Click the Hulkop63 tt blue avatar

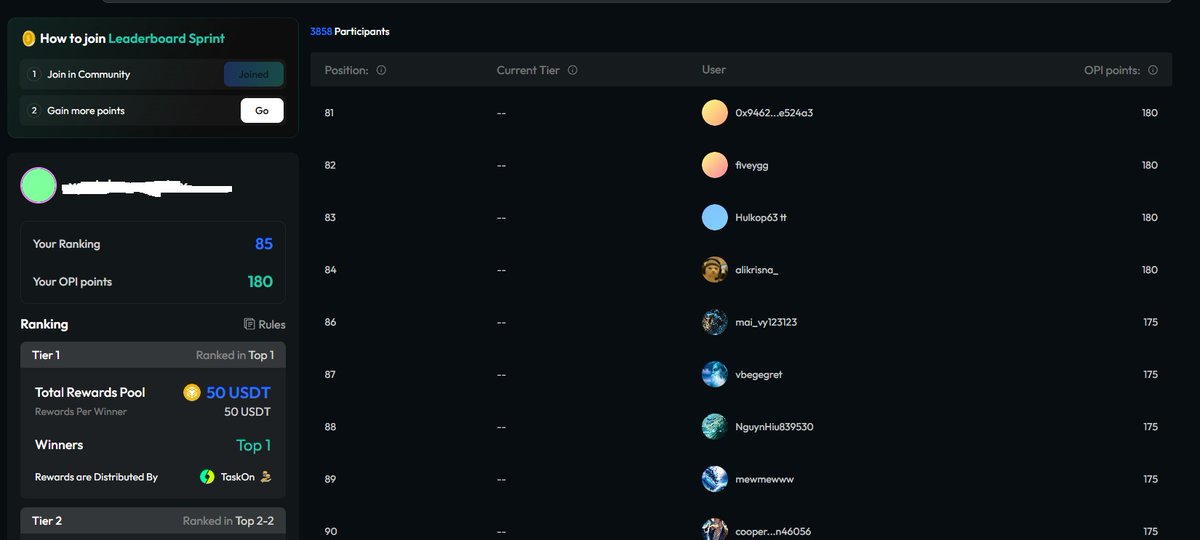pos(714,217)
